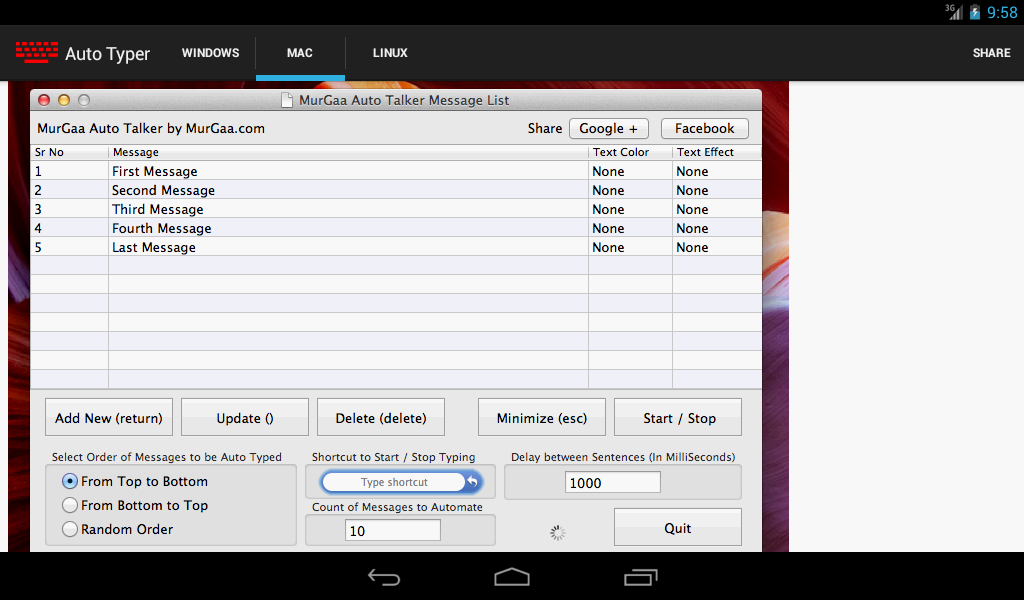The image size is (1024, 600).
Task: Switch to the LINUX tab
Action: tap(390, 53)
